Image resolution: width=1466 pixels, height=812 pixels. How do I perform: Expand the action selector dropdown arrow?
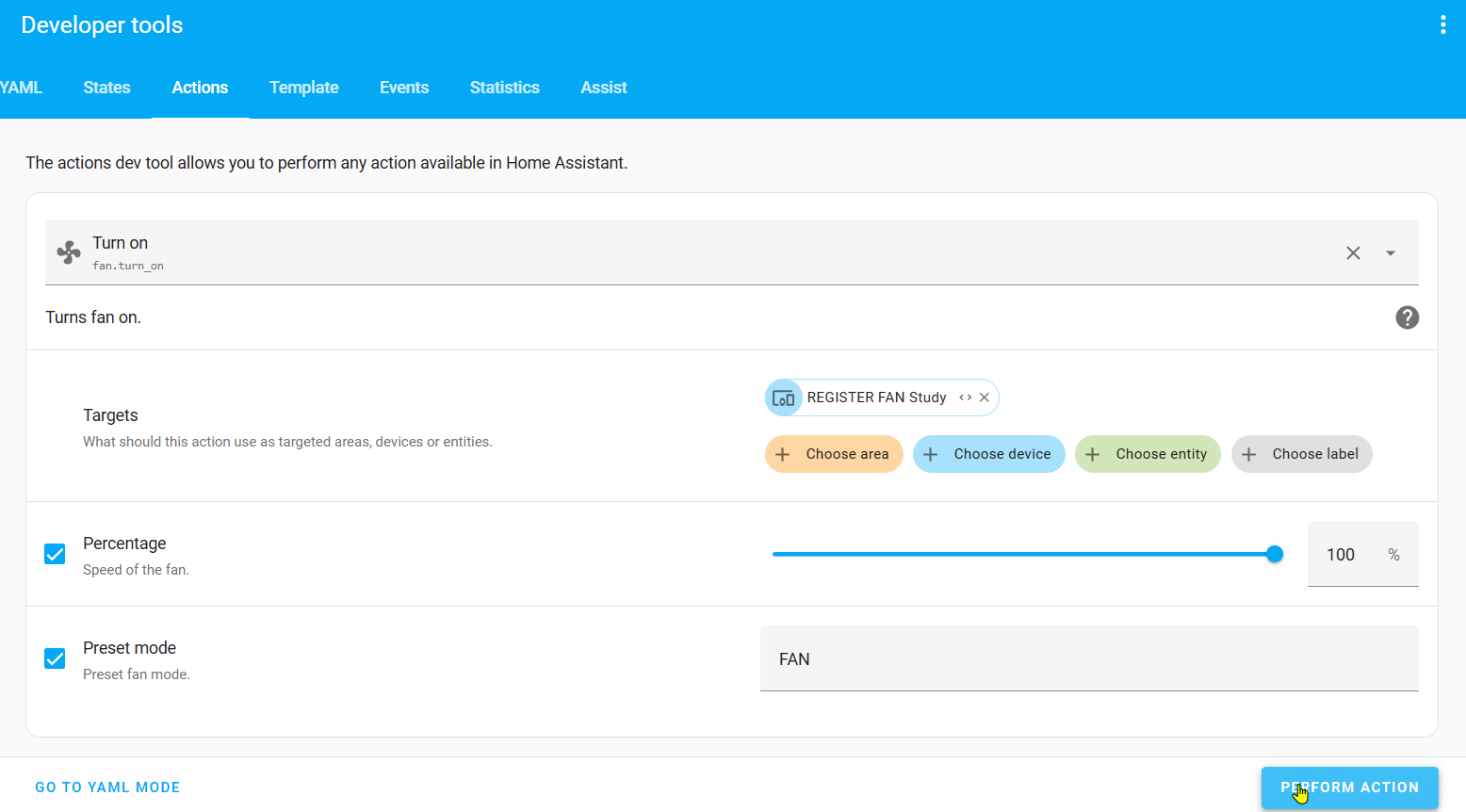tap(1391, 252)
